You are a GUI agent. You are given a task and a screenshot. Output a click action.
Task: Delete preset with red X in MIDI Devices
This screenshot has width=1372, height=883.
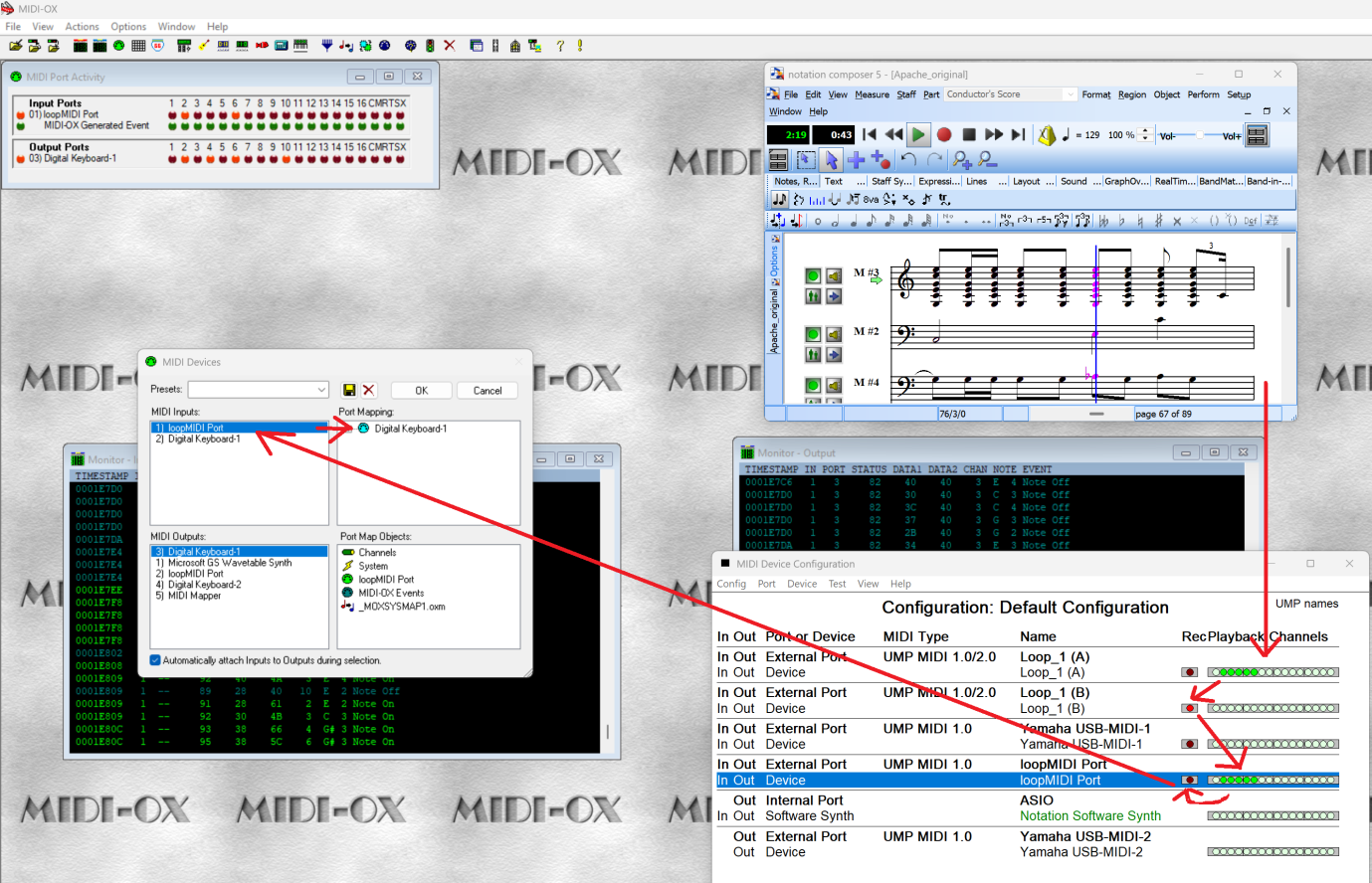pyautogui.click(x=368, y=390)
